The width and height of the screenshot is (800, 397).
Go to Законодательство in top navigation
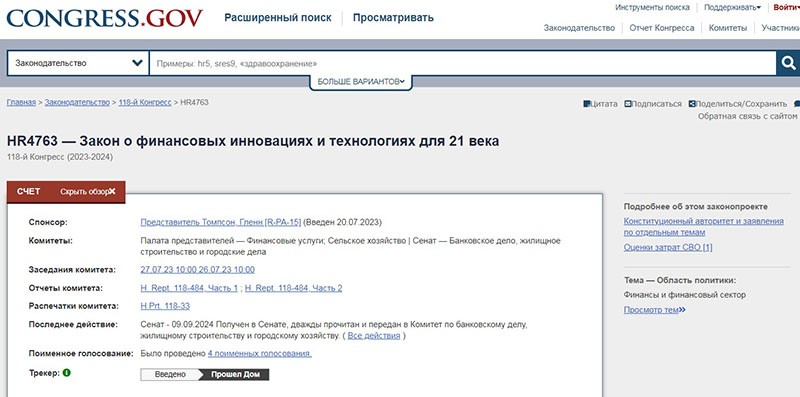pos(579,28)
